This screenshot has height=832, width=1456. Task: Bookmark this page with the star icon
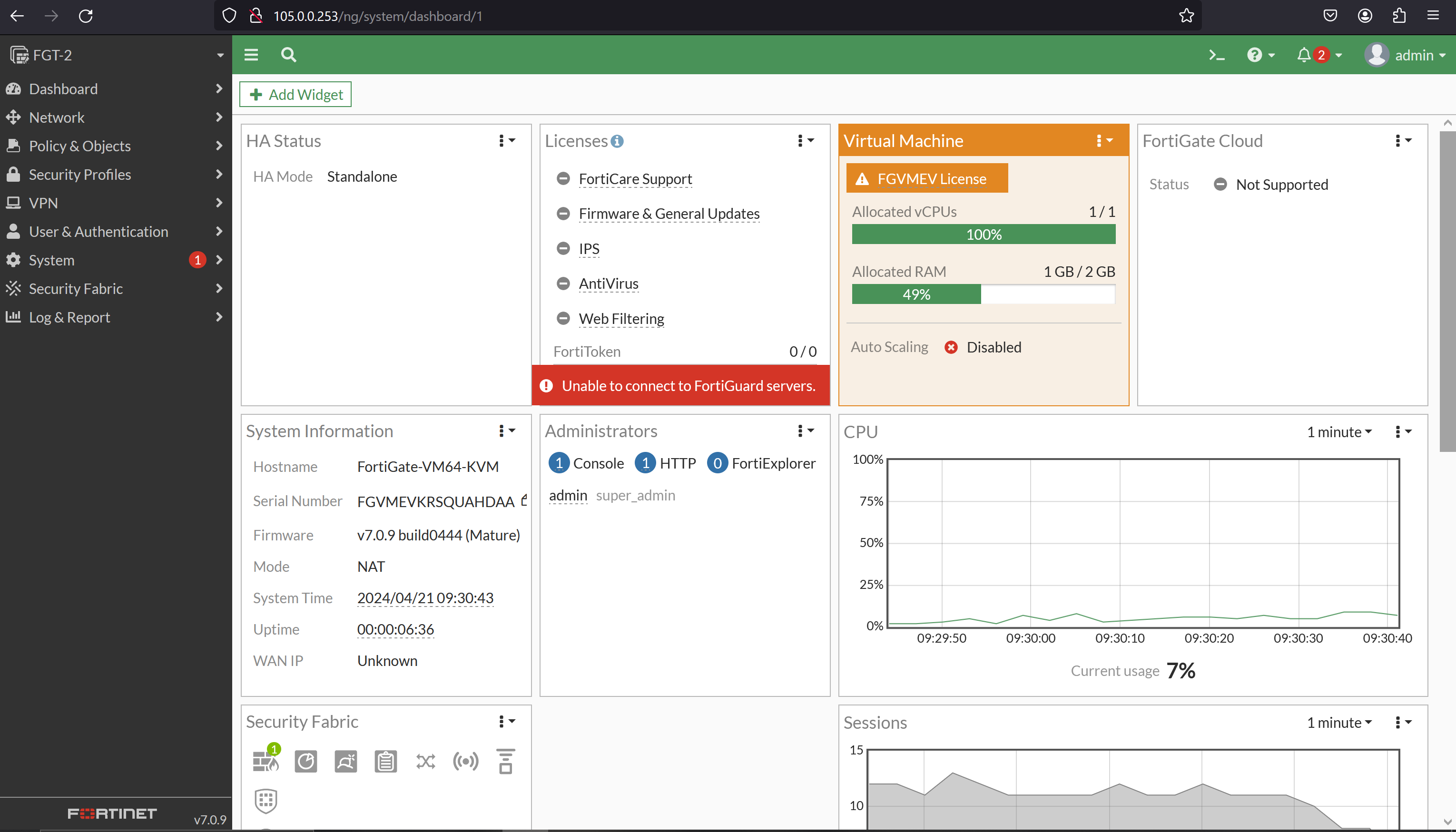point(1186,16)
